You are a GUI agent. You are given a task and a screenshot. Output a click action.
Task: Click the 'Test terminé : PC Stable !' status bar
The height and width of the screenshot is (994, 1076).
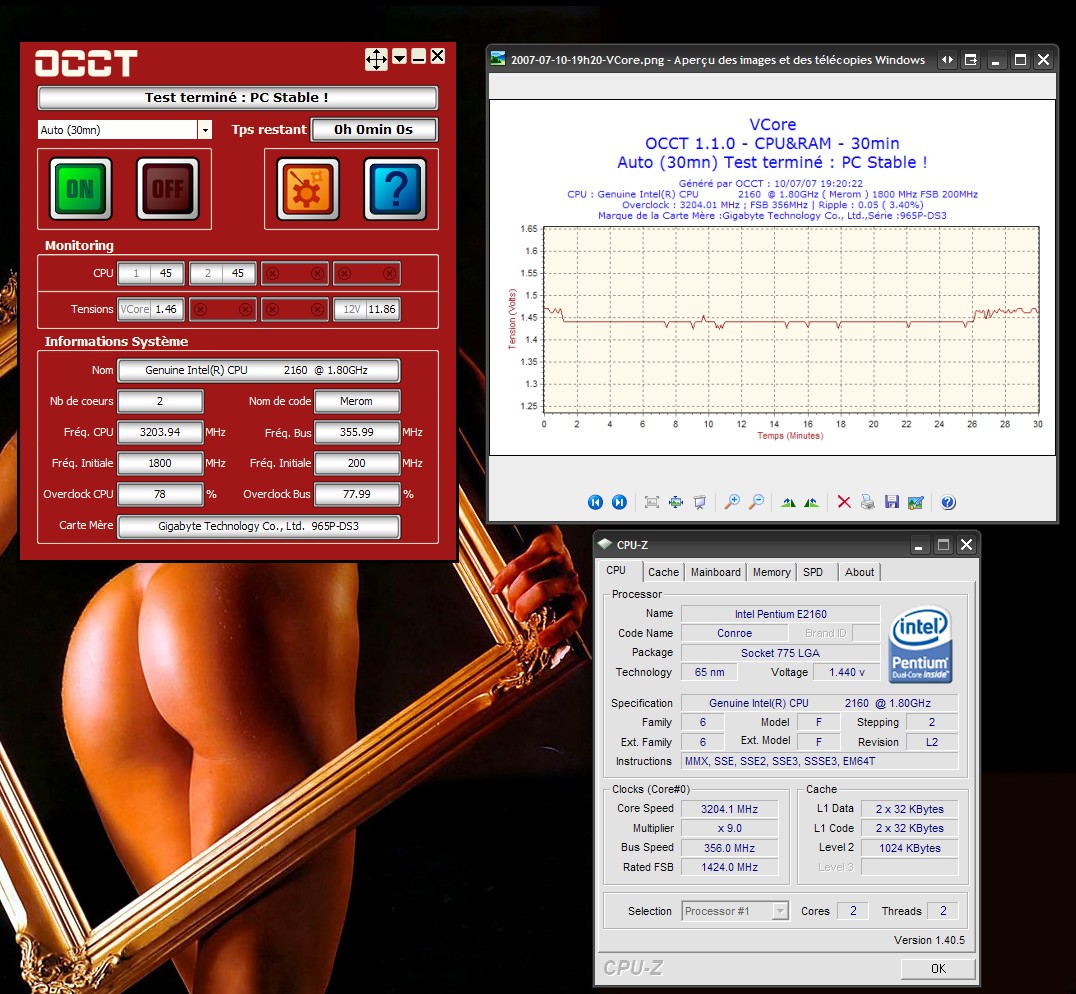click(x=237, y=98)
